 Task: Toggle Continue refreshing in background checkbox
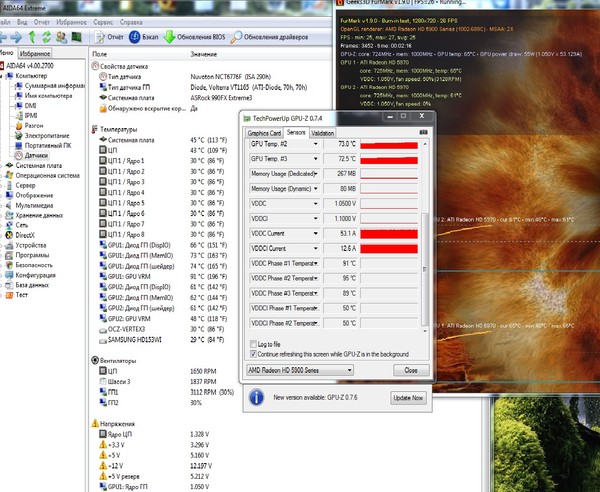click(x=253, y=354)
